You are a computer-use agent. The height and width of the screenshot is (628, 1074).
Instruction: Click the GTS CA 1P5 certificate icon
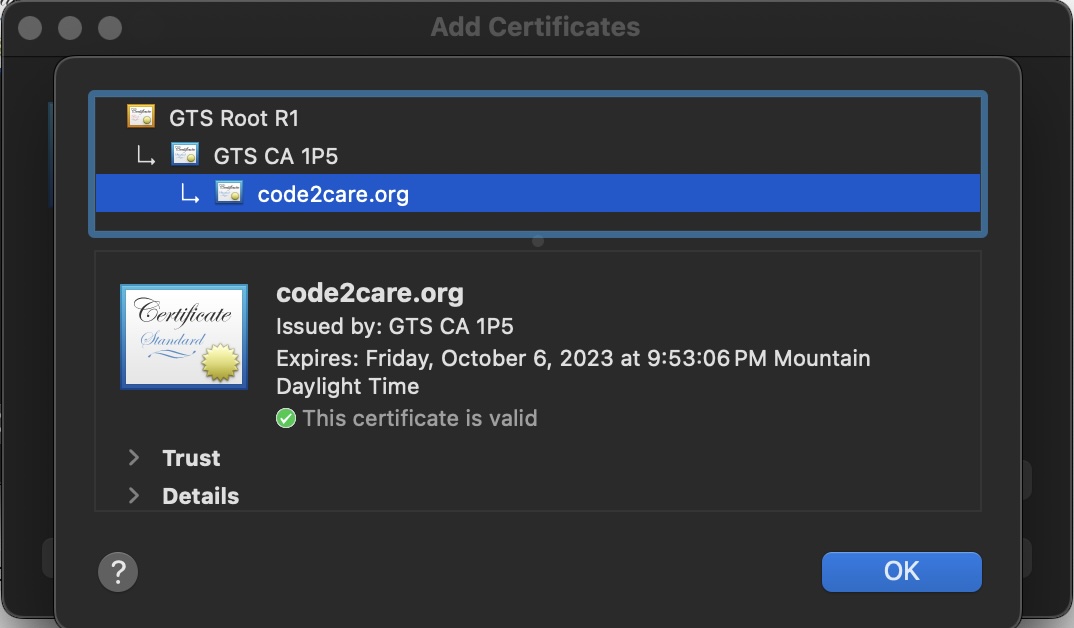[185, 155]
